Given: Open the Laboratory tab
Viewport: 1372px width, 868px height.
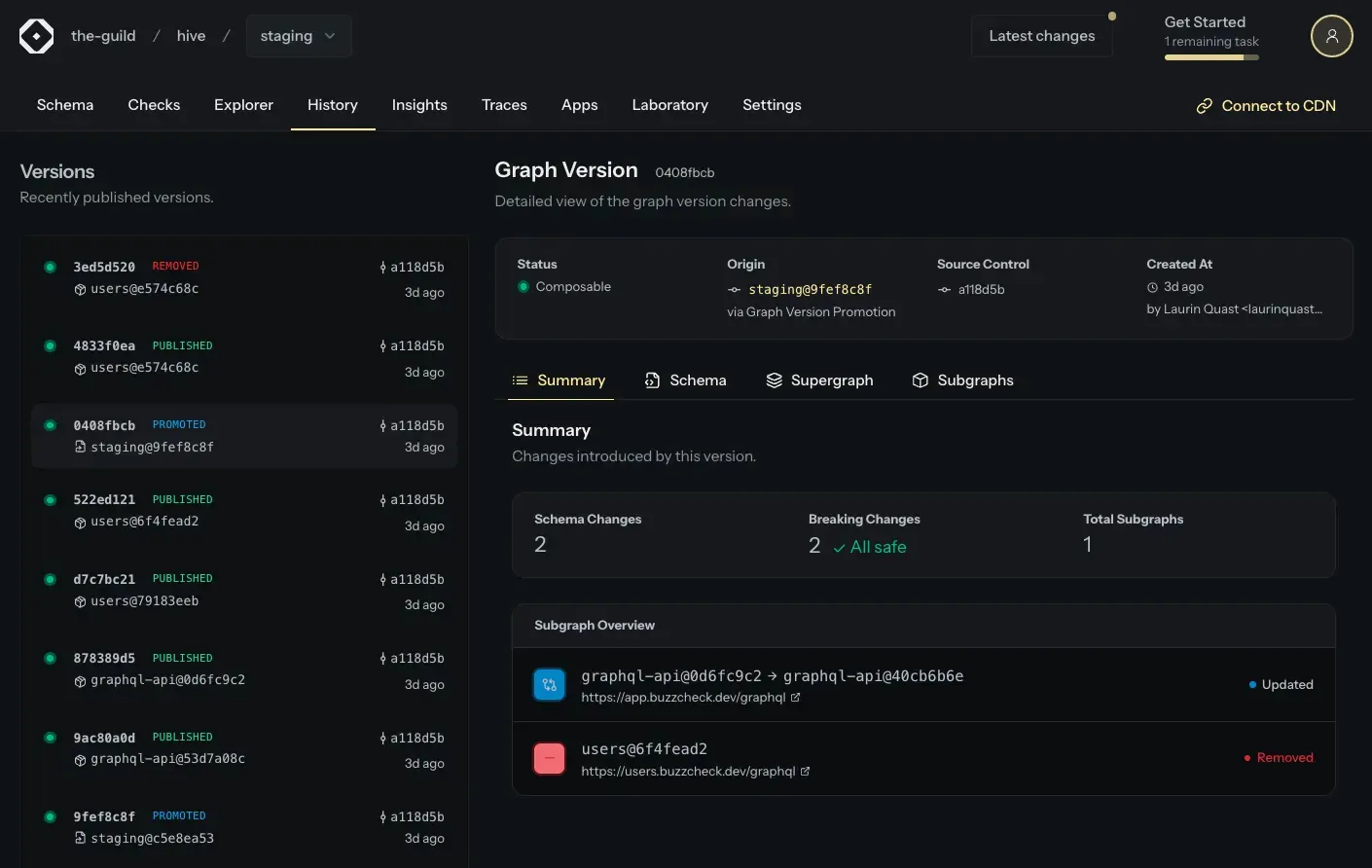Looking at the screenshot, I should coord(669,105).
